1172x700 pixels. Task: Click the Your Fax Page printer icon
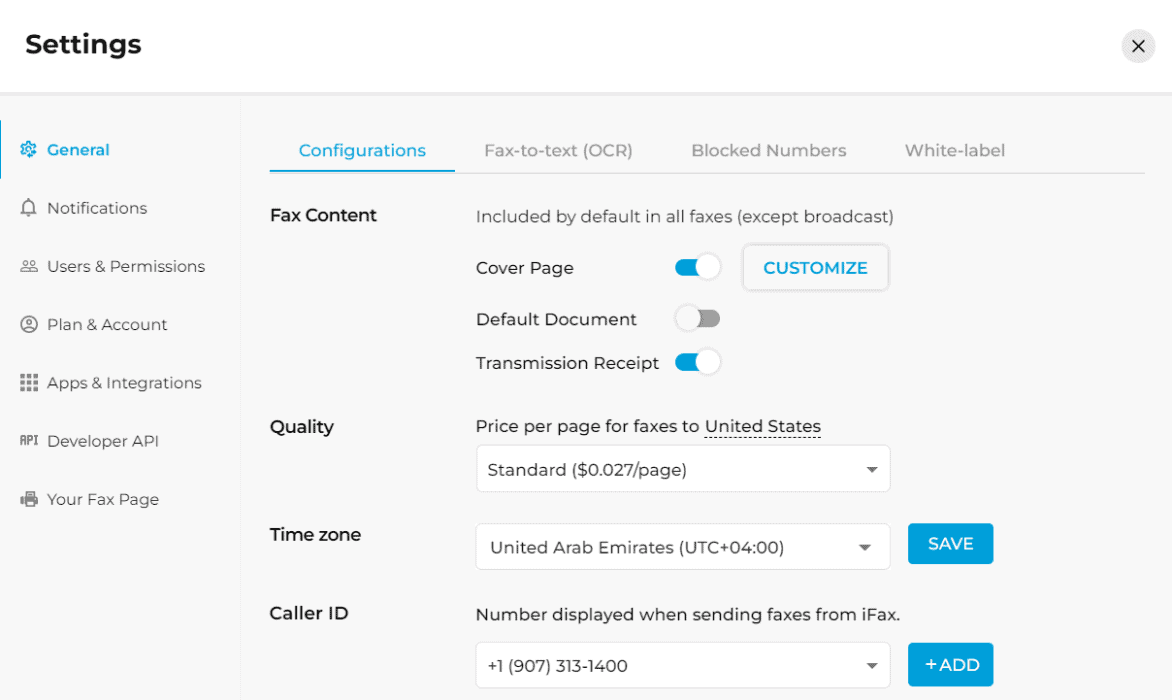point(28,499)
